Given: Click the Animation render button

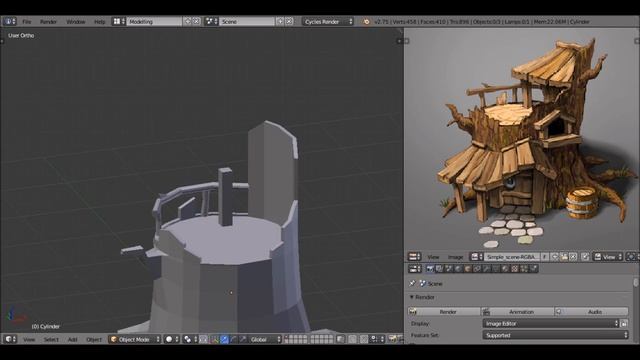Looking at the screenshot, I should click(518, 312).
